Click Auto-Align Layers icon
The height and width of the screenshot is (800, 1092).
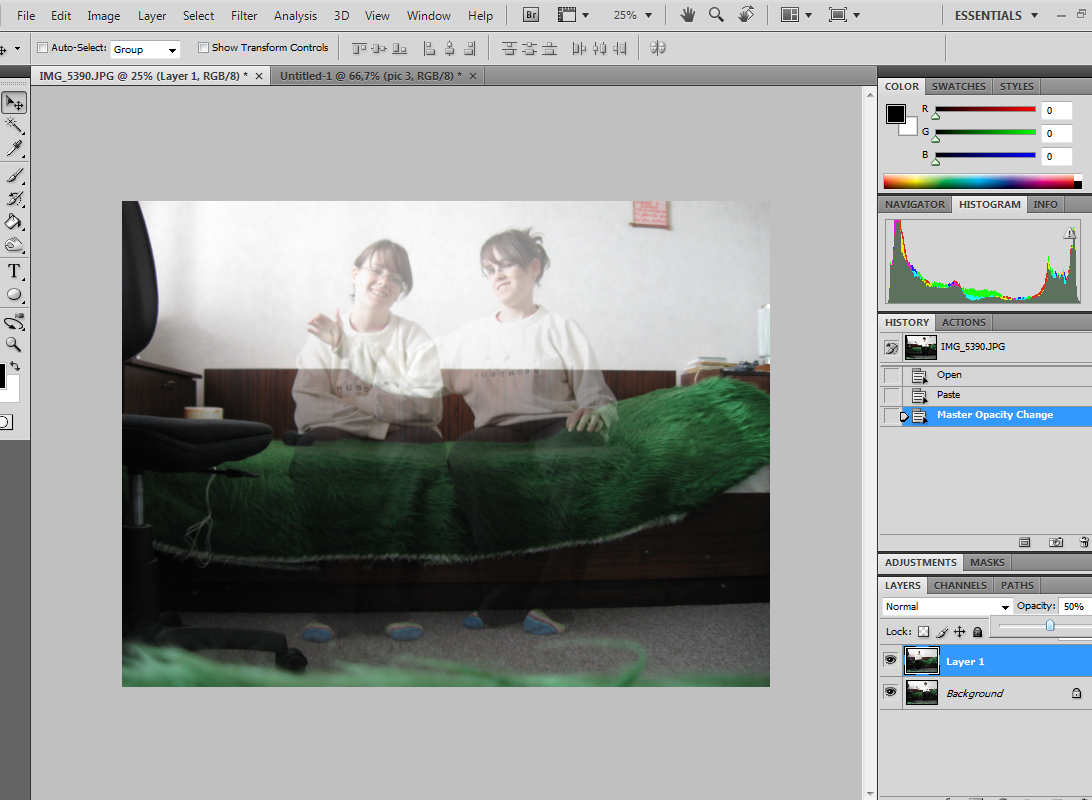[x=657, y=48]
